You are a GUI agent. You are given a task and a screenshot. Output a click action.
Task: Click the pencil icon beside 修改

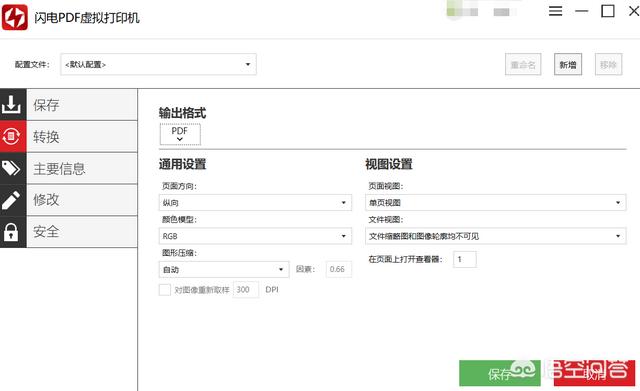click(x=11, y=200)
